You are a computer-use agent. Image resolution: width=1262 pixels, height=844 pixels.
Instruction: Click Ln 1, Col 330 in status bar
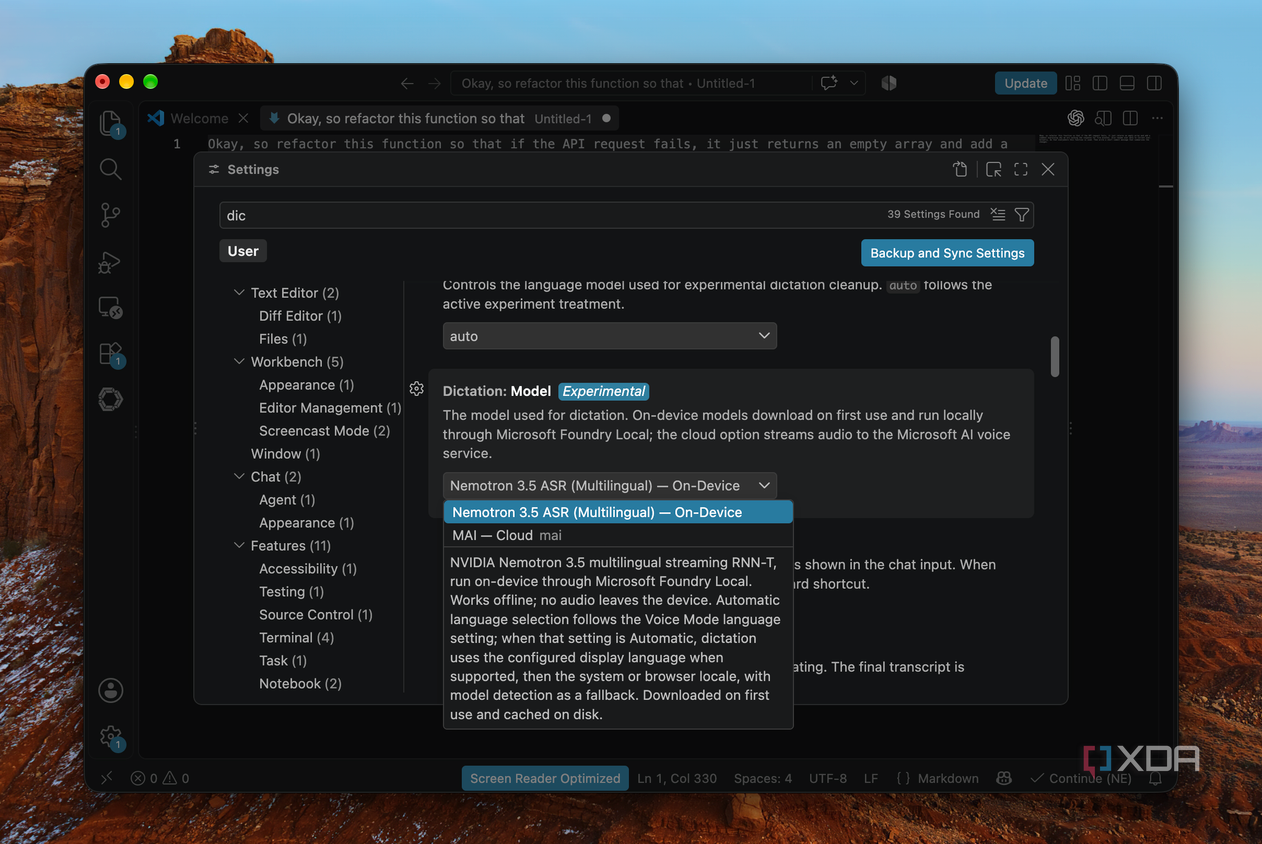[x=677, y=778]
